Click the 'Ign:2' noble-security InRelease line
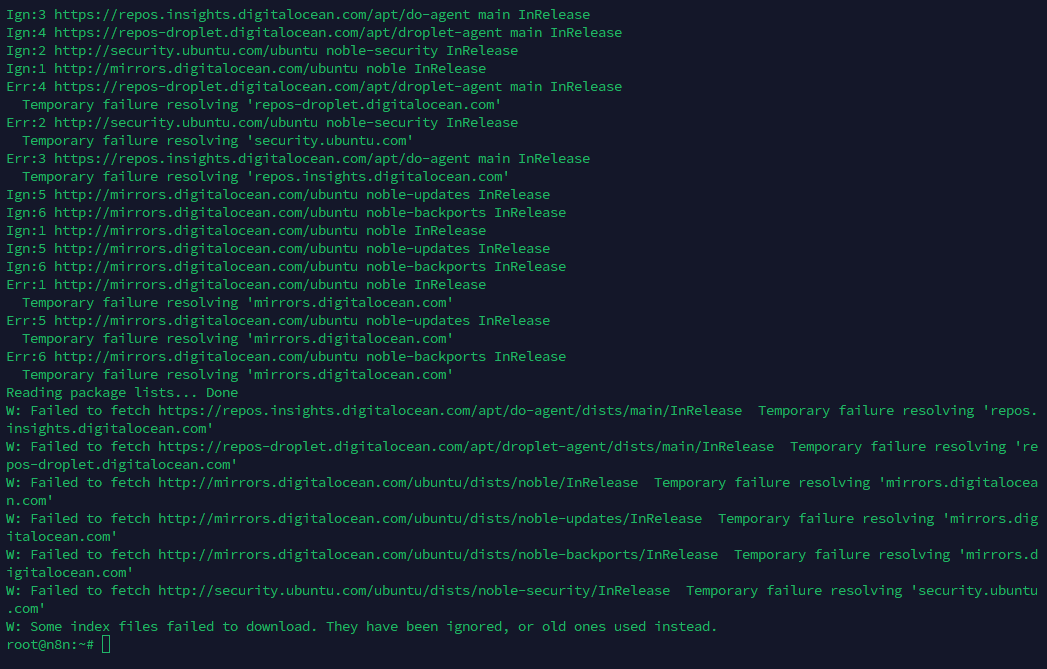Screen dimensions: 1047x669 [262, 50]
